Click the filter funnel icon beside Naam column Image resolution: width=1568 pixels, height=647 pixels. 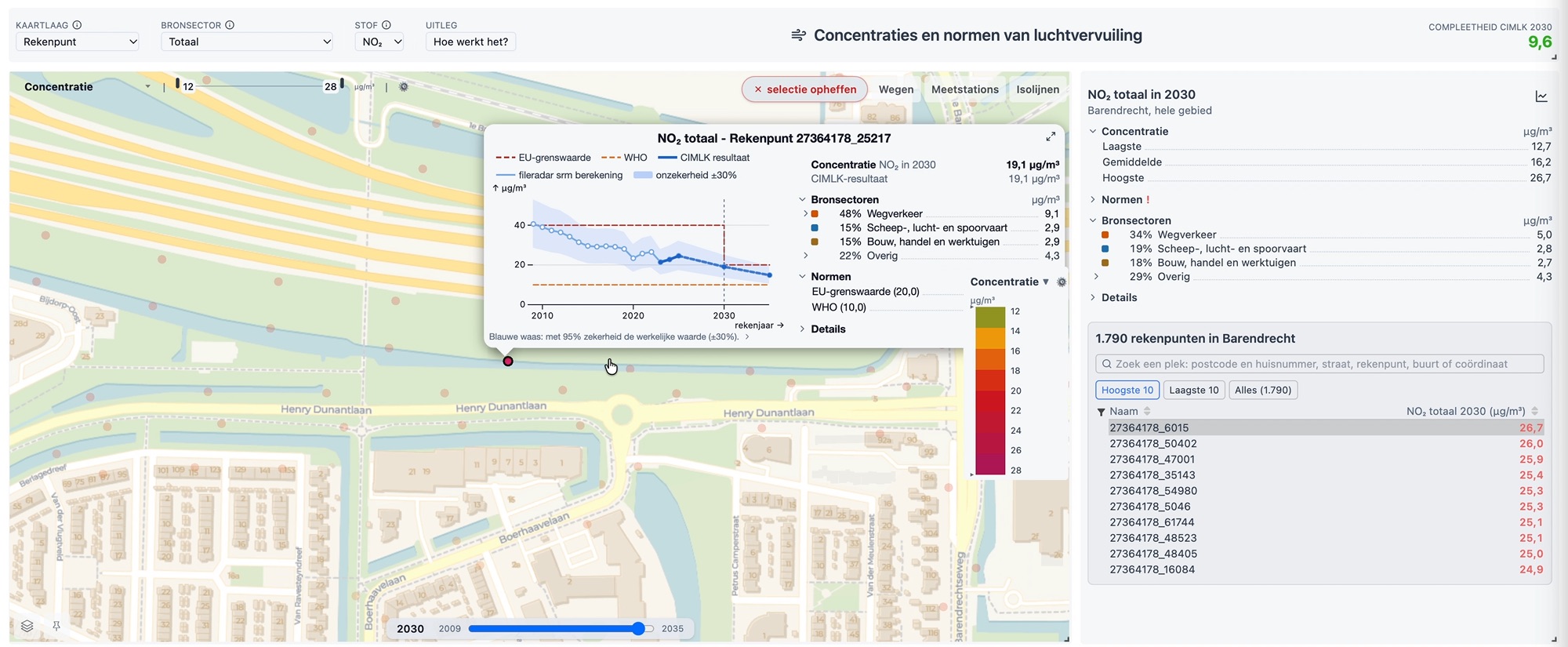[1101, 412]
